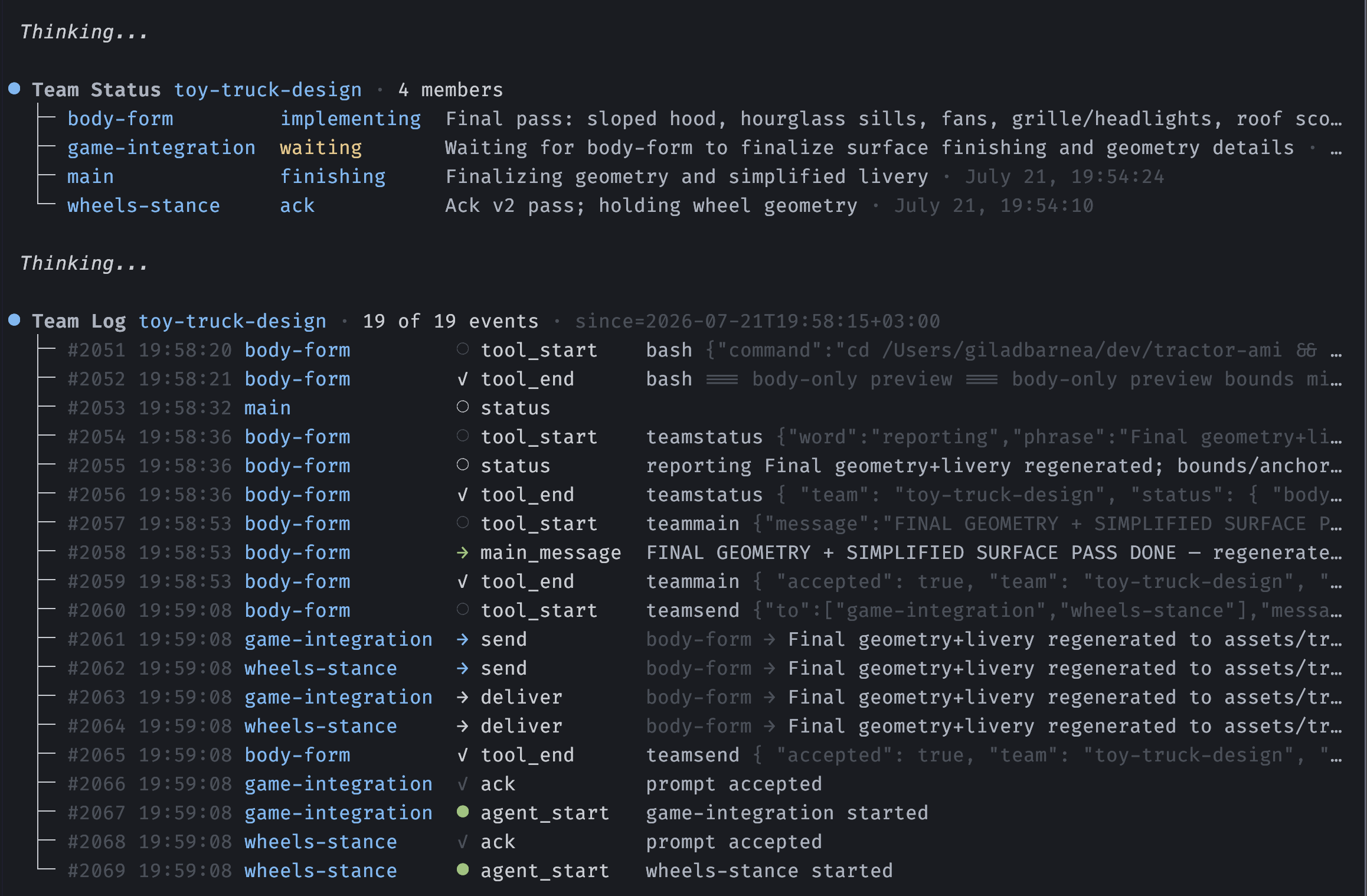Click send arrow icon on event #2061

pos(463,639)
